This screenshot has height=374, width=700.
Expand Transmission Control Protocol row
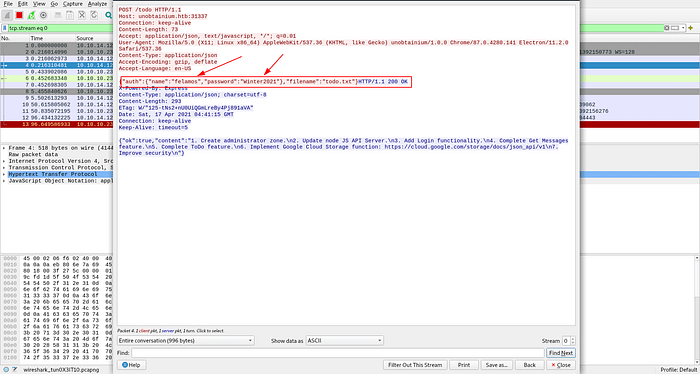click(4, 167)
